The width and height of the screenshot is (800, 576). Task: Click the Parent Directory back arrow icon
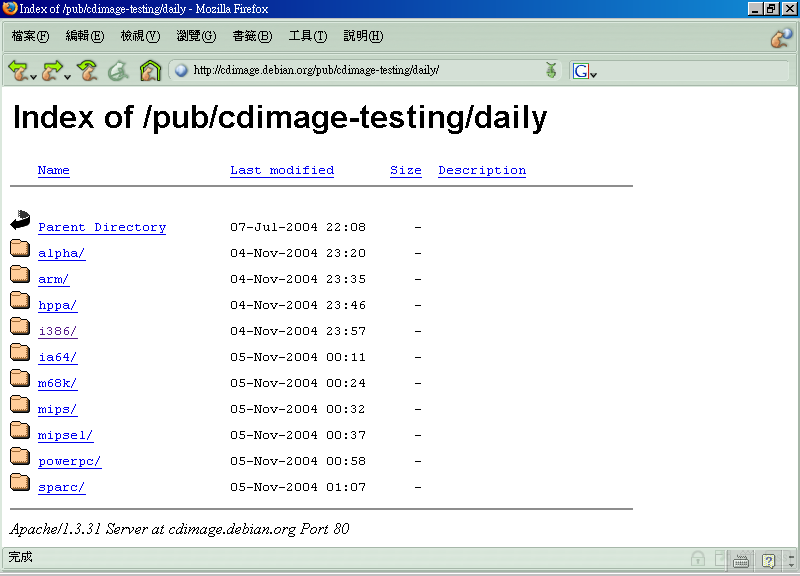[x=20, y=222]
